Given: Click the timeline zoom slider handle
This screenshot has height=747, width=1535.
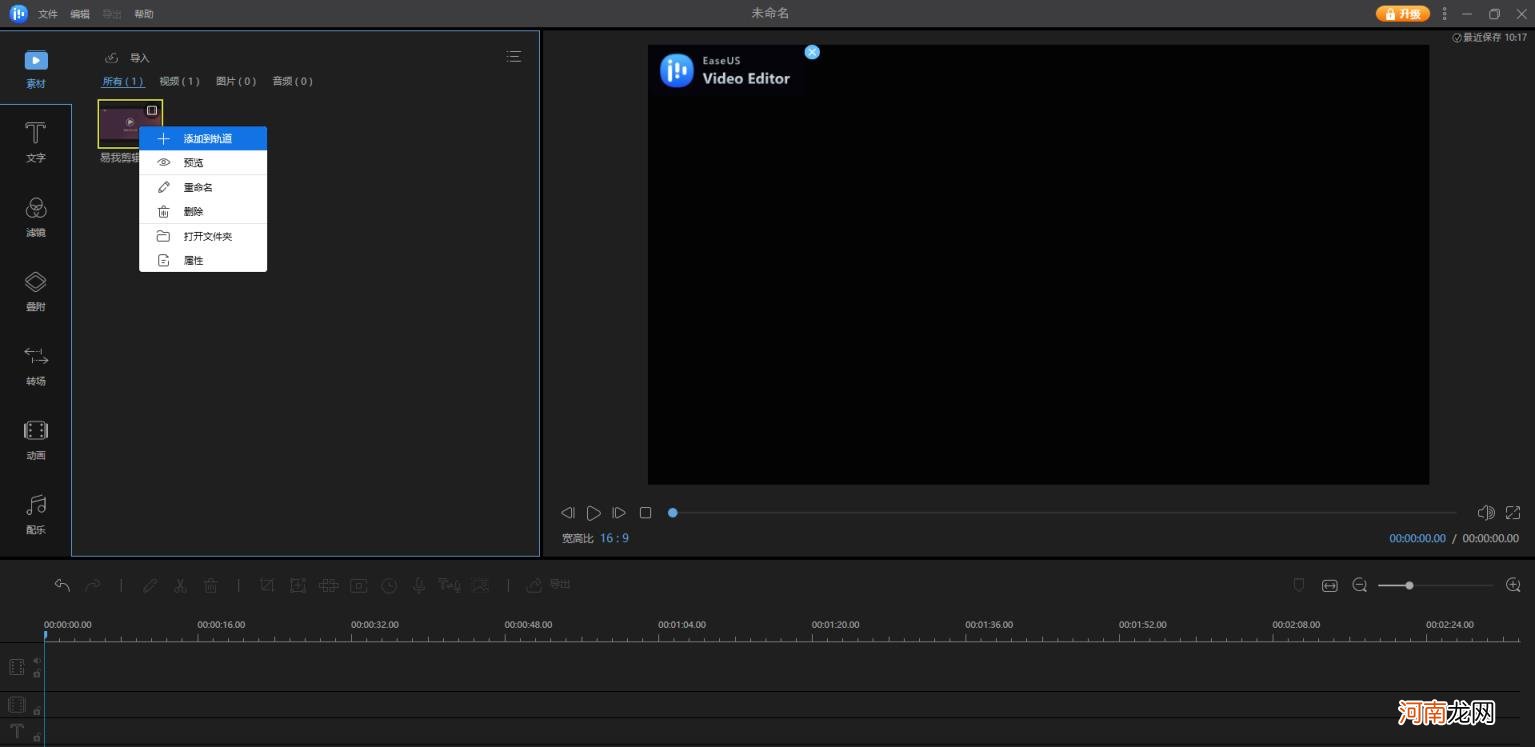Looking at the screenshot, I should (1409, 585).
